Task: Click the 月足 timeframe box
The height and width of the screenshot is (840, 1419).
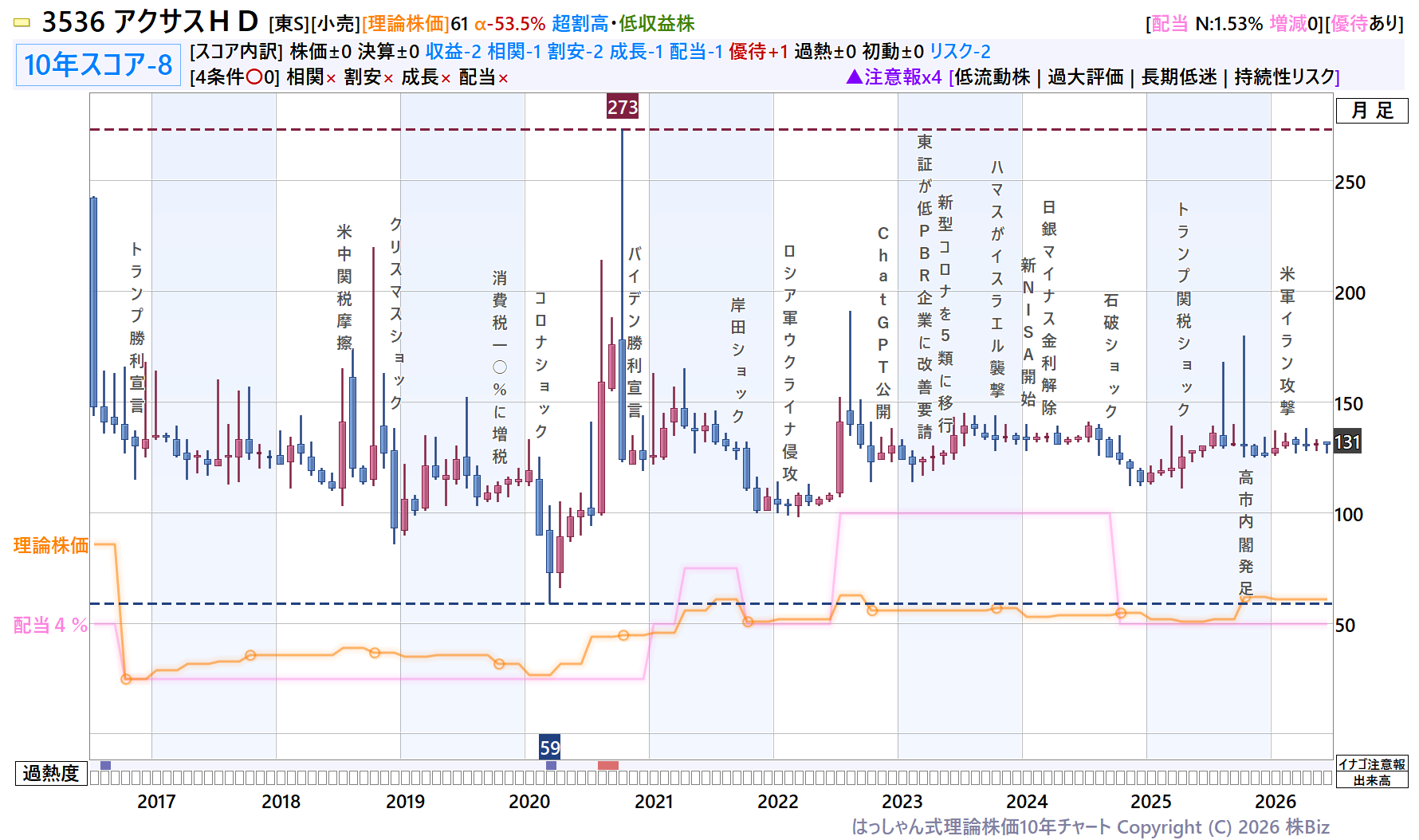Action: tap(1372, 111)
